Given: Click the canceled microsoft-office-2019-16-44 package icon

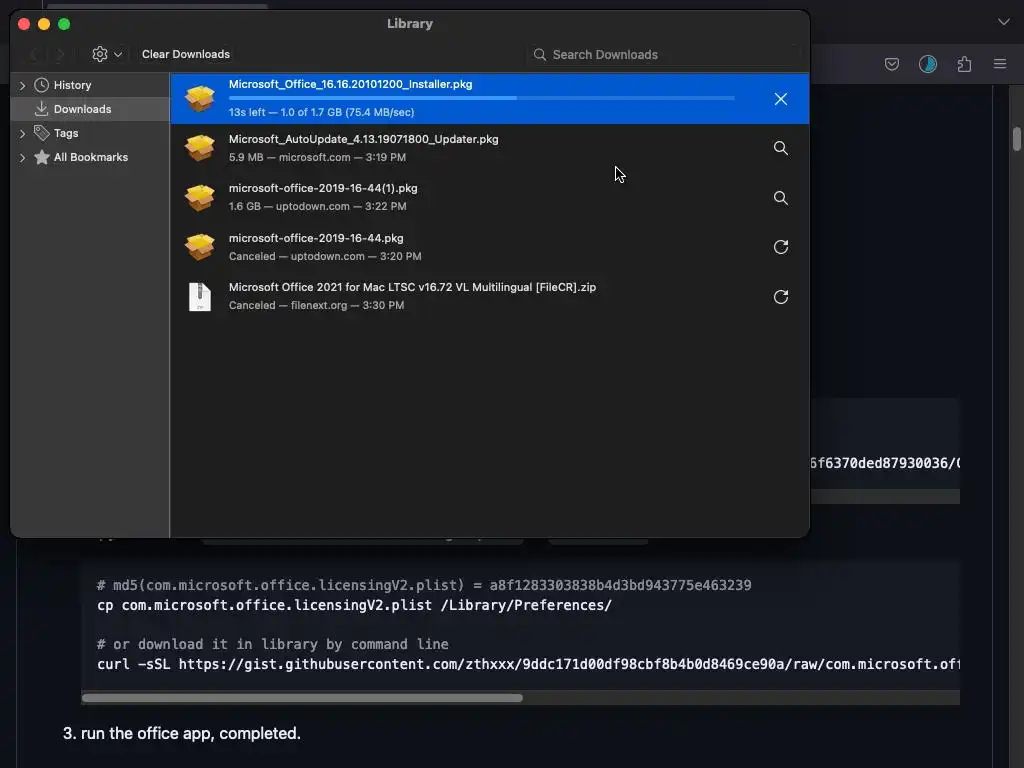Looking at the screenshot, I should [200, 247].
